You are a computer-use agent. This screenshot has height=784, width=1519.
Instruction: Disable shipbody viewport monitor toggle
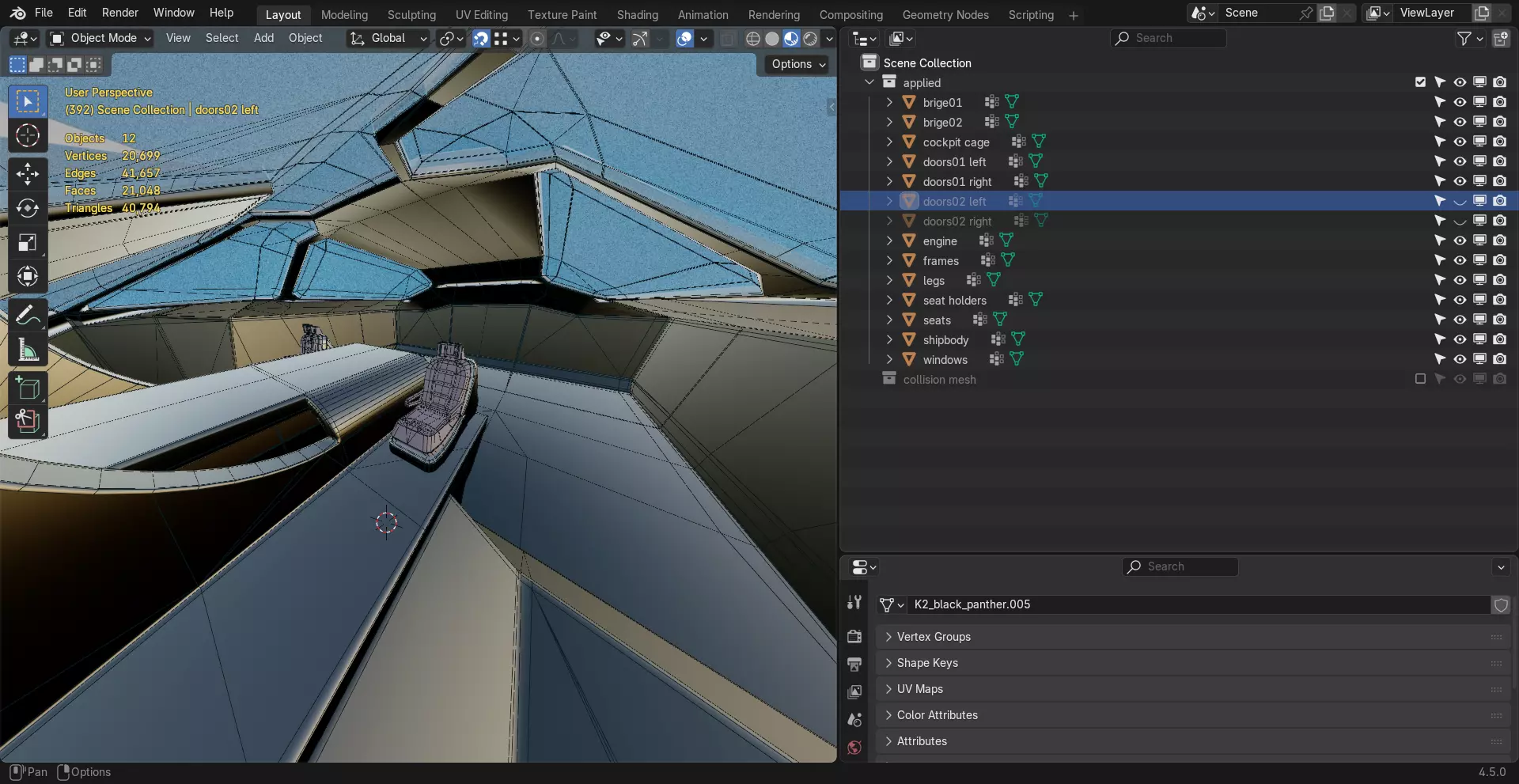click(1479, 339)
